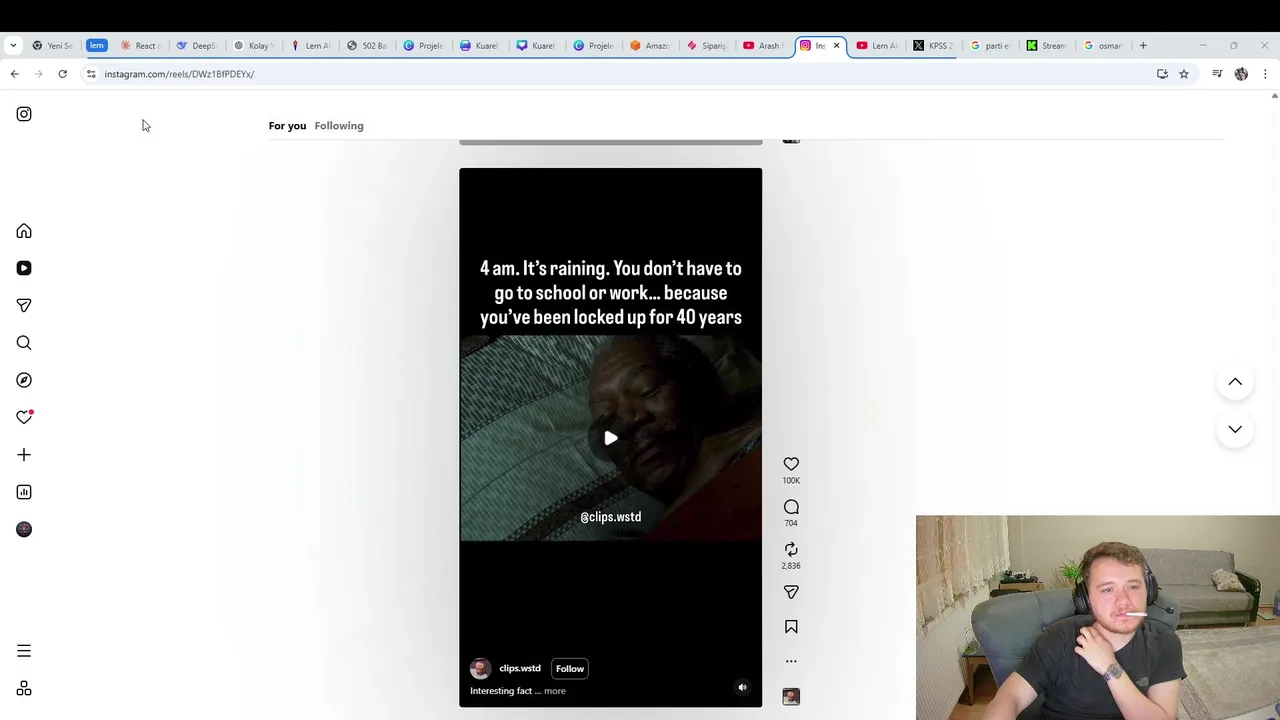Go to previous reel with up chevron
The image size is (1280, 720).
(1235, 382)
